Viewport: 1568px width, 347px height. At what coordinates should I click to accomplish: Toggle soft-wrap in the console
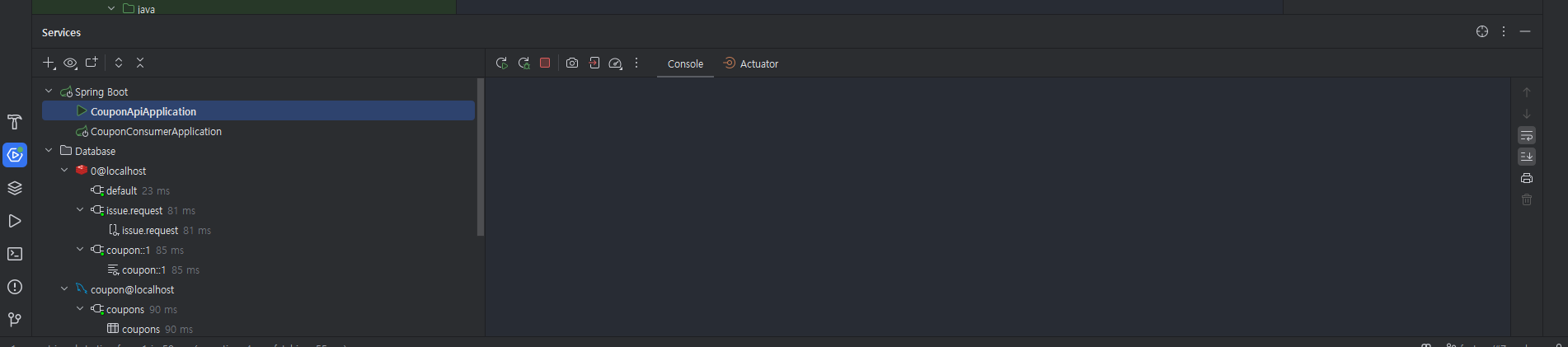[x=1527, y=135]
